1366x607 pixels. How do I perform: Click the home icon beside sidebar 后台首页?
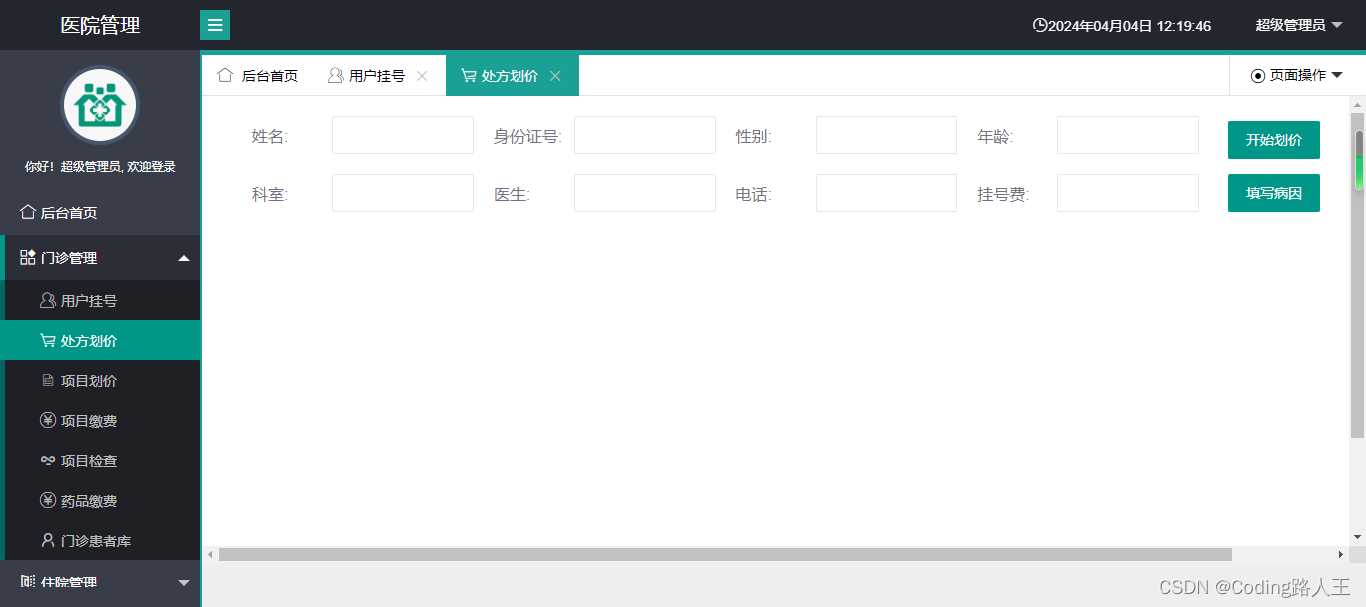click(28, 212)
